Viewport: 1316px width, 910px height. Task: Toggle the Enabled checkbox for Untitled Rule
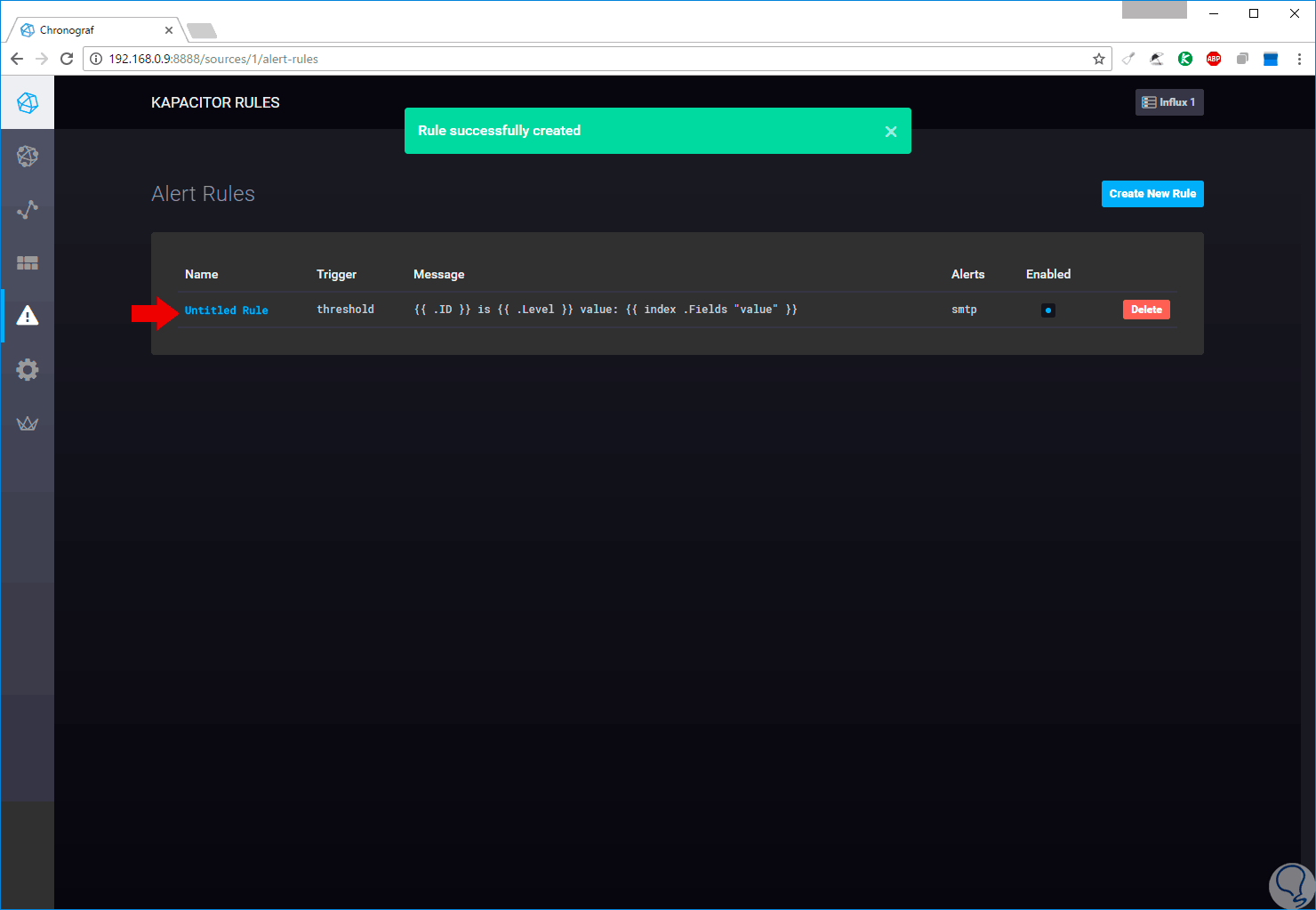click(x=1048, y=310)
